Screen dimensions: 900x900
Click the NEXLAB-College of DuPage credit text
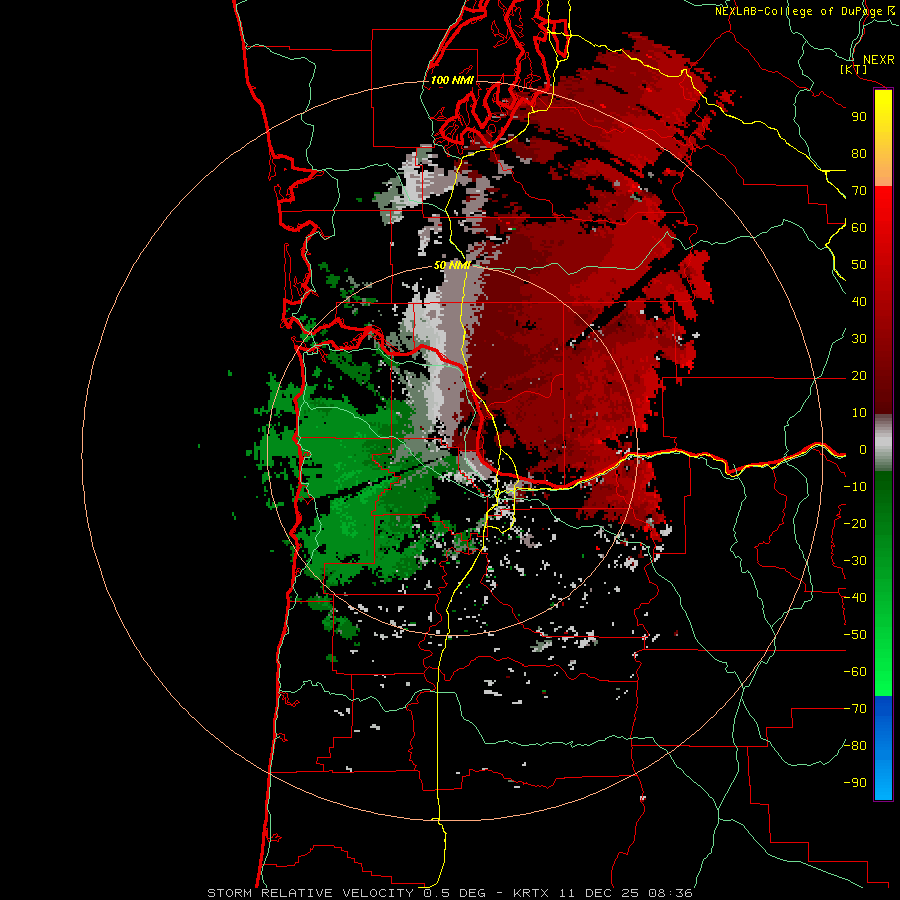click(799, 11)
